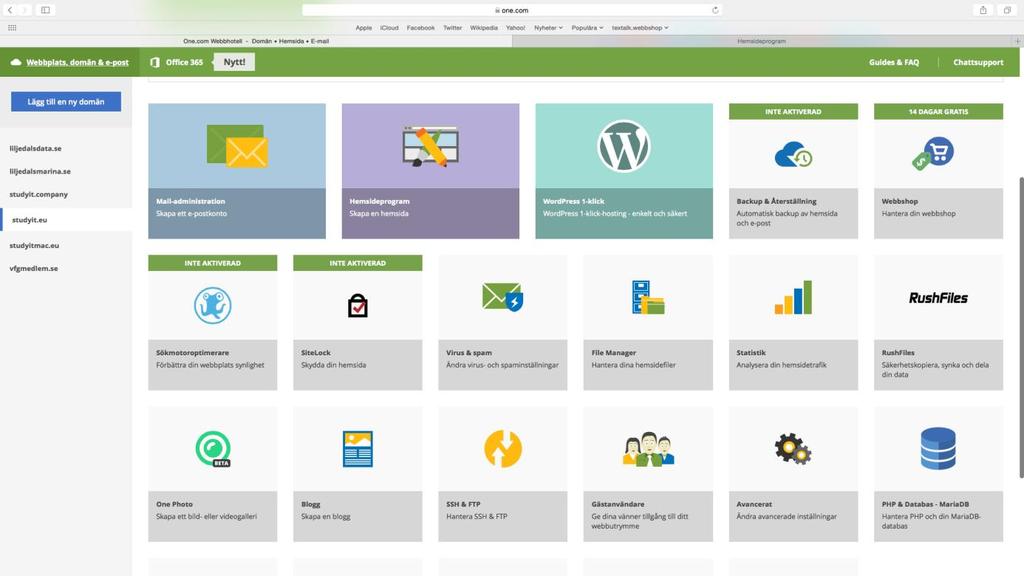Expand the Nyheter bookmarks dropdown
Screen dimensions: 1024x576
(x=548, y=27)
